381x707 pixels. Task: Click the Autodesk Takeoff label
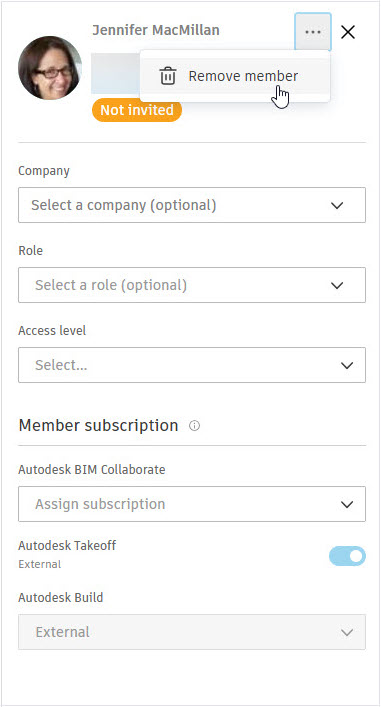pyautogui.click(x=67, y=546)
